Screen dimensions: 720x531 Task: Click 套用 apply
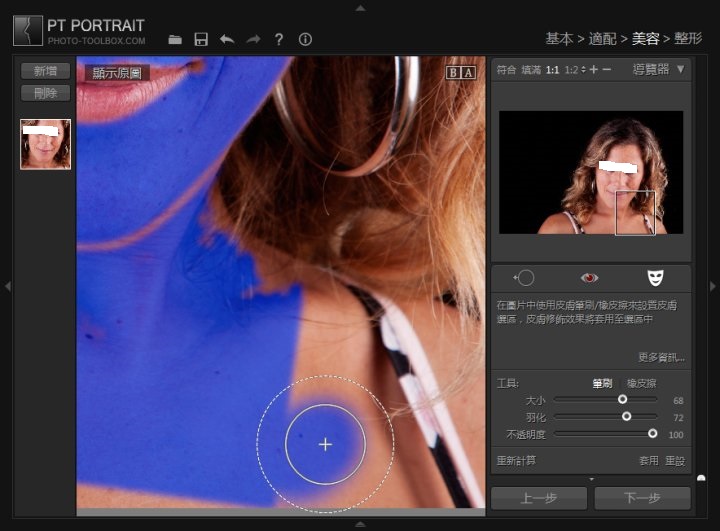649,461
